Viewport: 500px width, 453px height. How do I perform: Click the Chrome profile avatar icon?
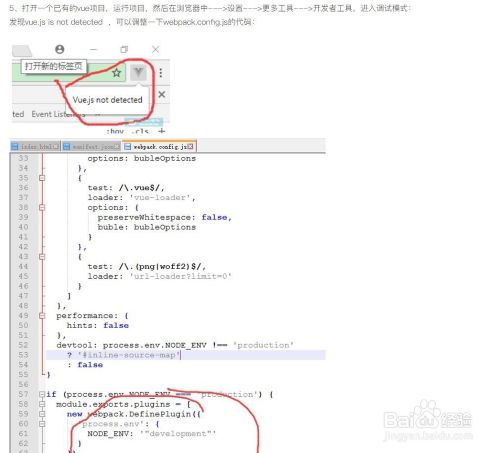60,49
